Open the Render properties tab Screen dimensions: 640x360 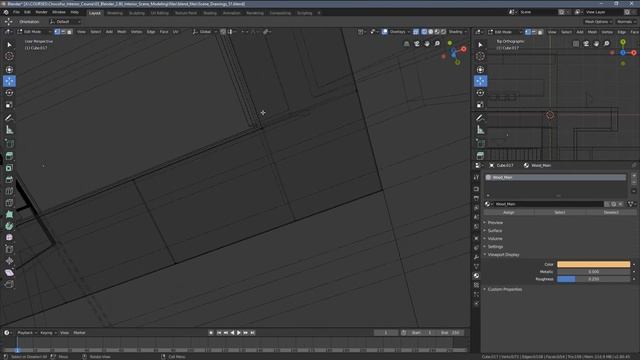click(476, 189)
